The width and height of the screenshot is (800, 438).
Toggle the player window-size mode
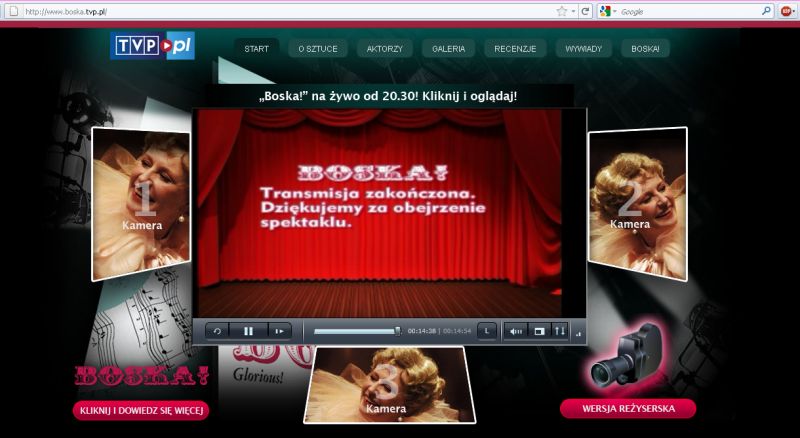coord(539,331)
